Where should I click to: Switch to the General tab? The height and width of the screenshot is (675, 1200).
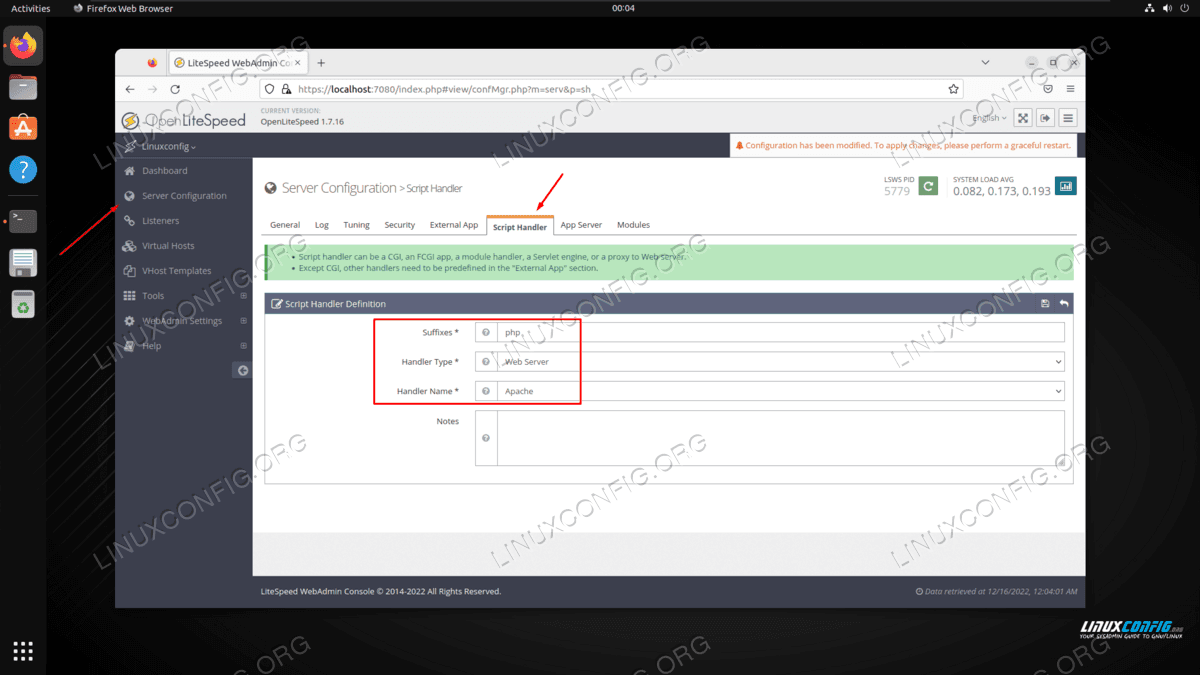tap(285, 225)
